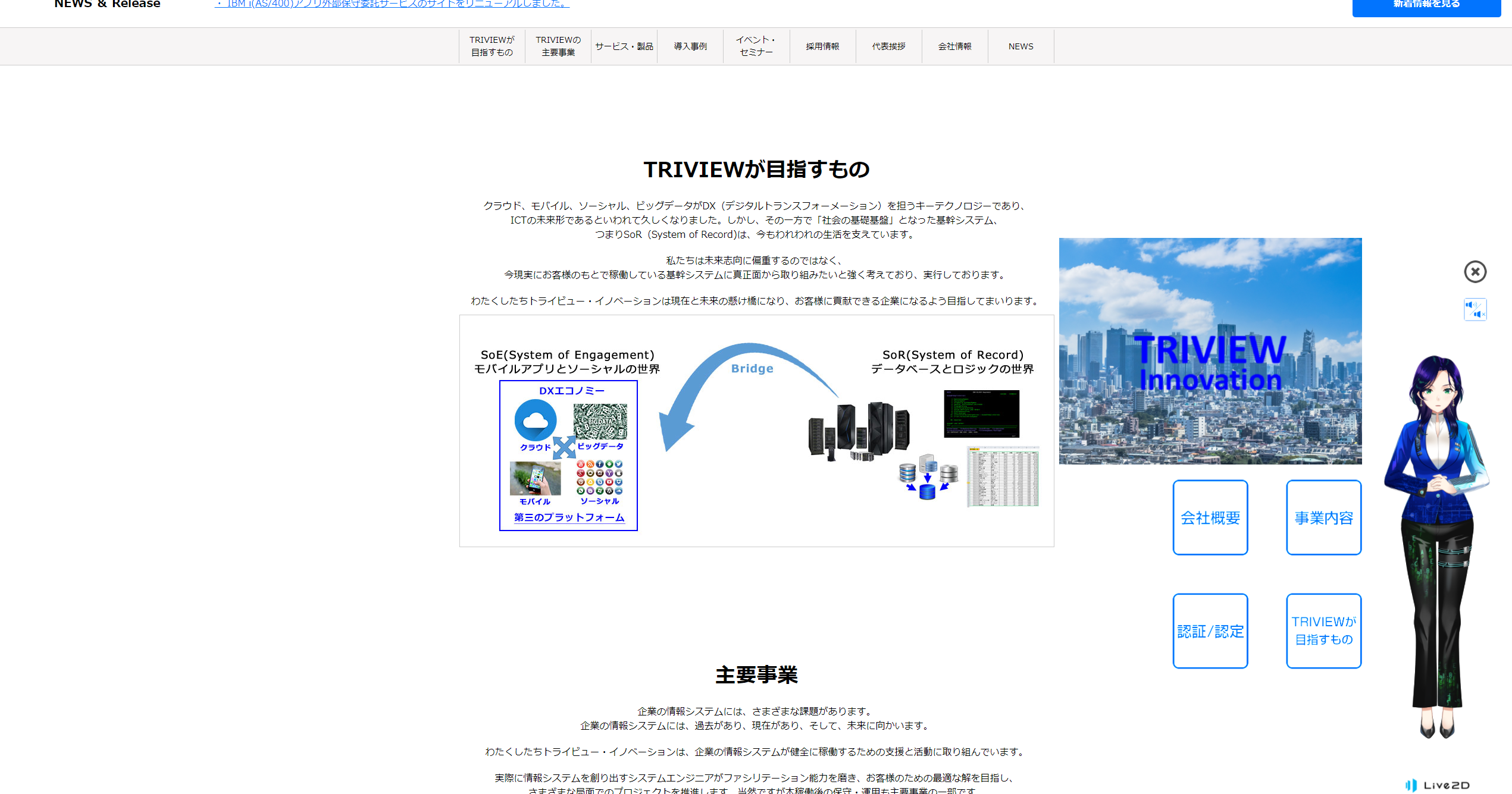Click the 会社概要 assistant button
1512x794 pixels.
(x=1210, y=517)
